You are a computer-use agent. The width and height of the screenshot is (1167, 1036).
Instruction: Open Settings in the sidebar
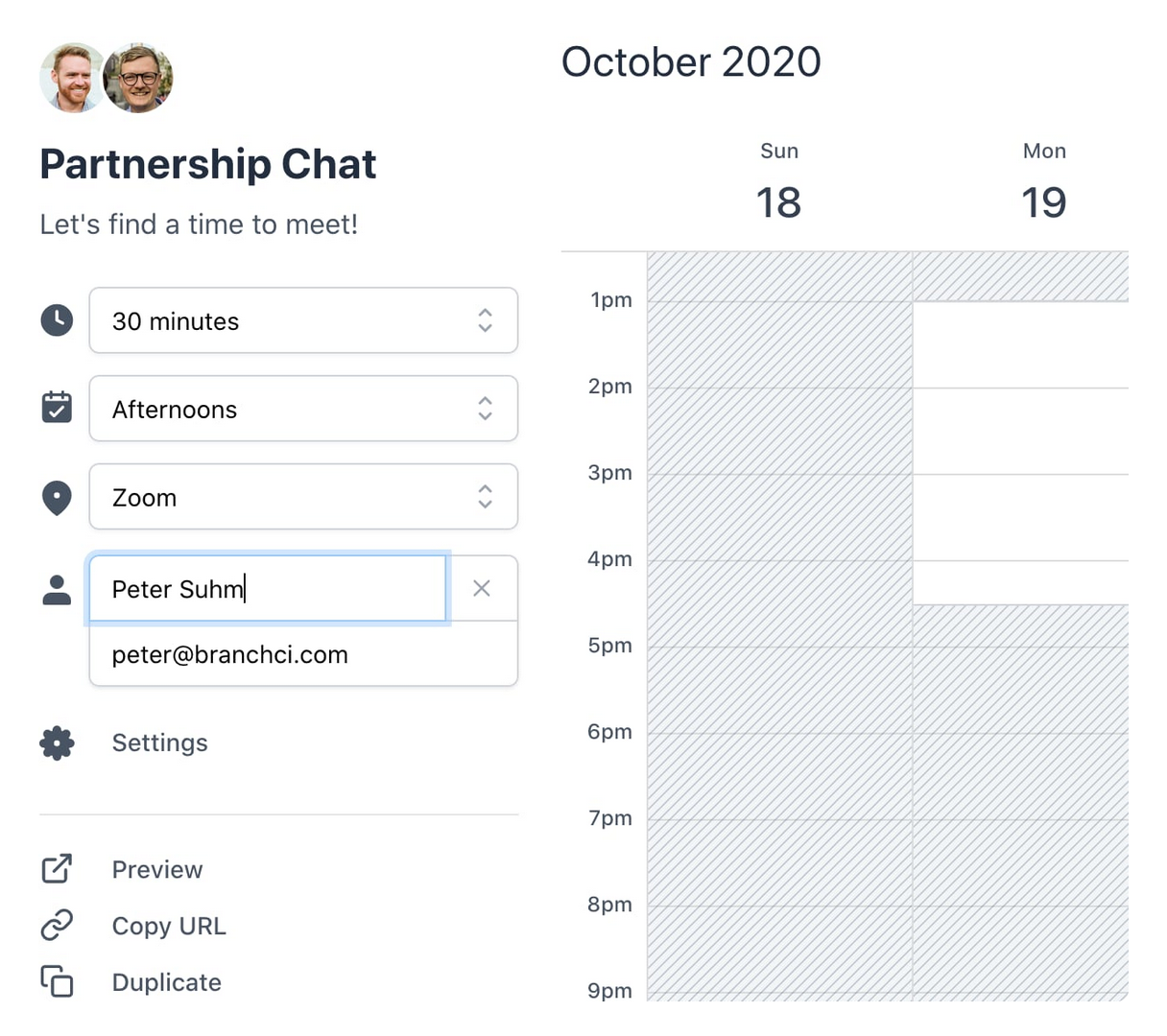(x=159, y=742)
